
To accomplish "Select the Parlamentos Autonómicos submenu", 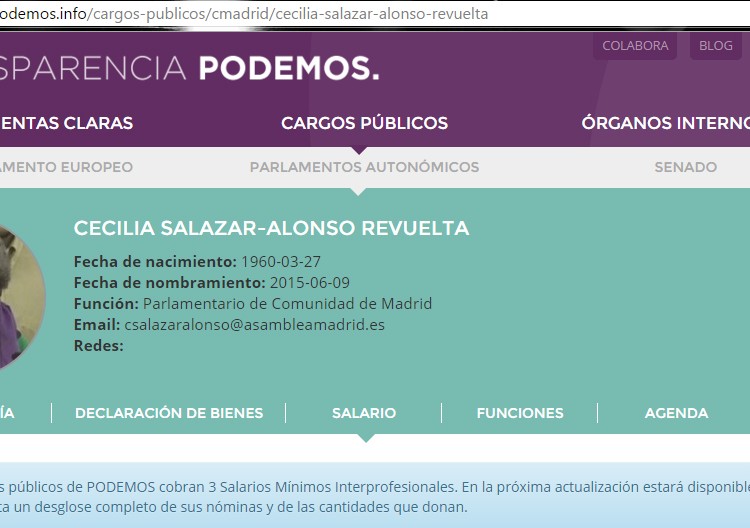I will coord(364,167).
